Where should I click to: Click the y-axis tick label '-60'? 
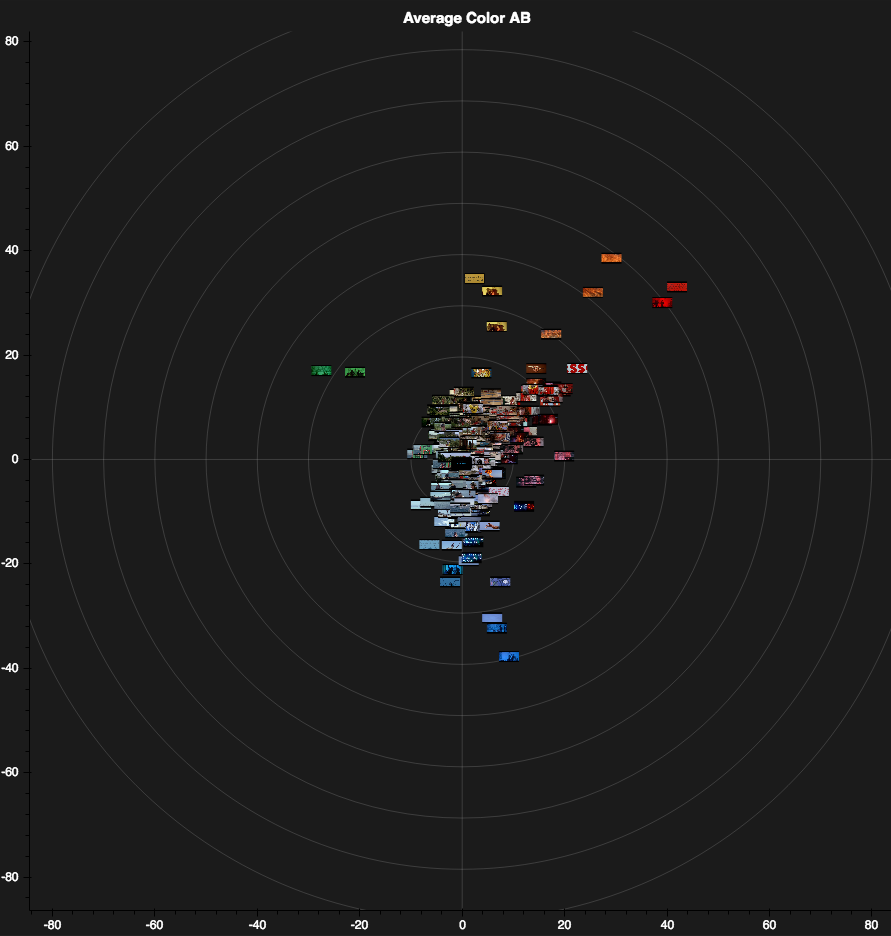[10, 772]
